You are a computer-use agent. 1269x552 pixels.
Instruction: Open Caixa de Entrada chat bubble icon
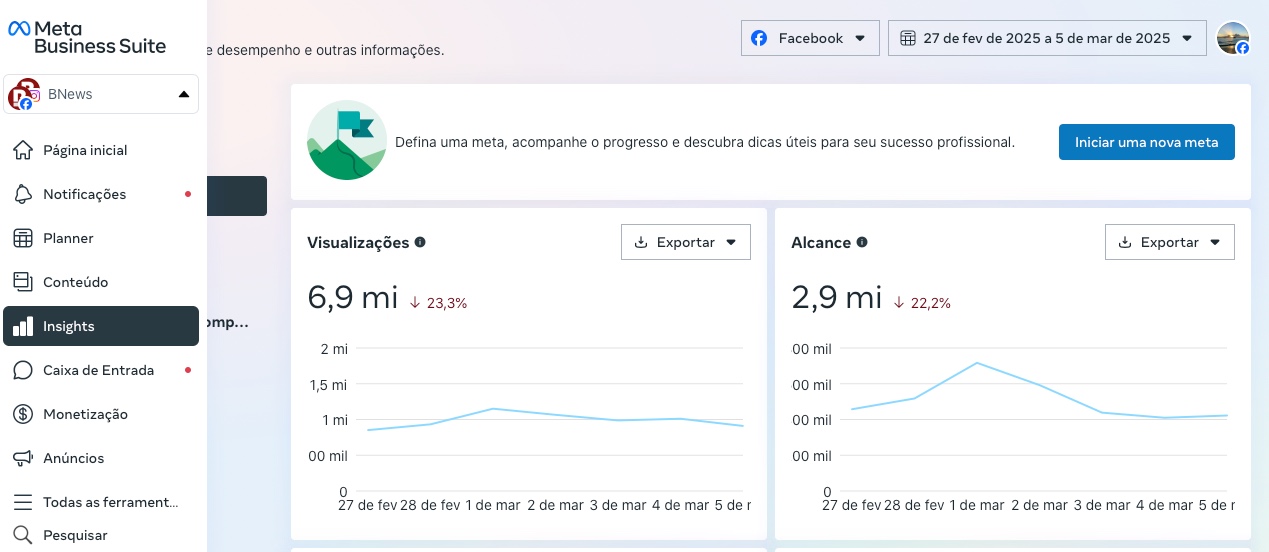(x=23, y=370)
